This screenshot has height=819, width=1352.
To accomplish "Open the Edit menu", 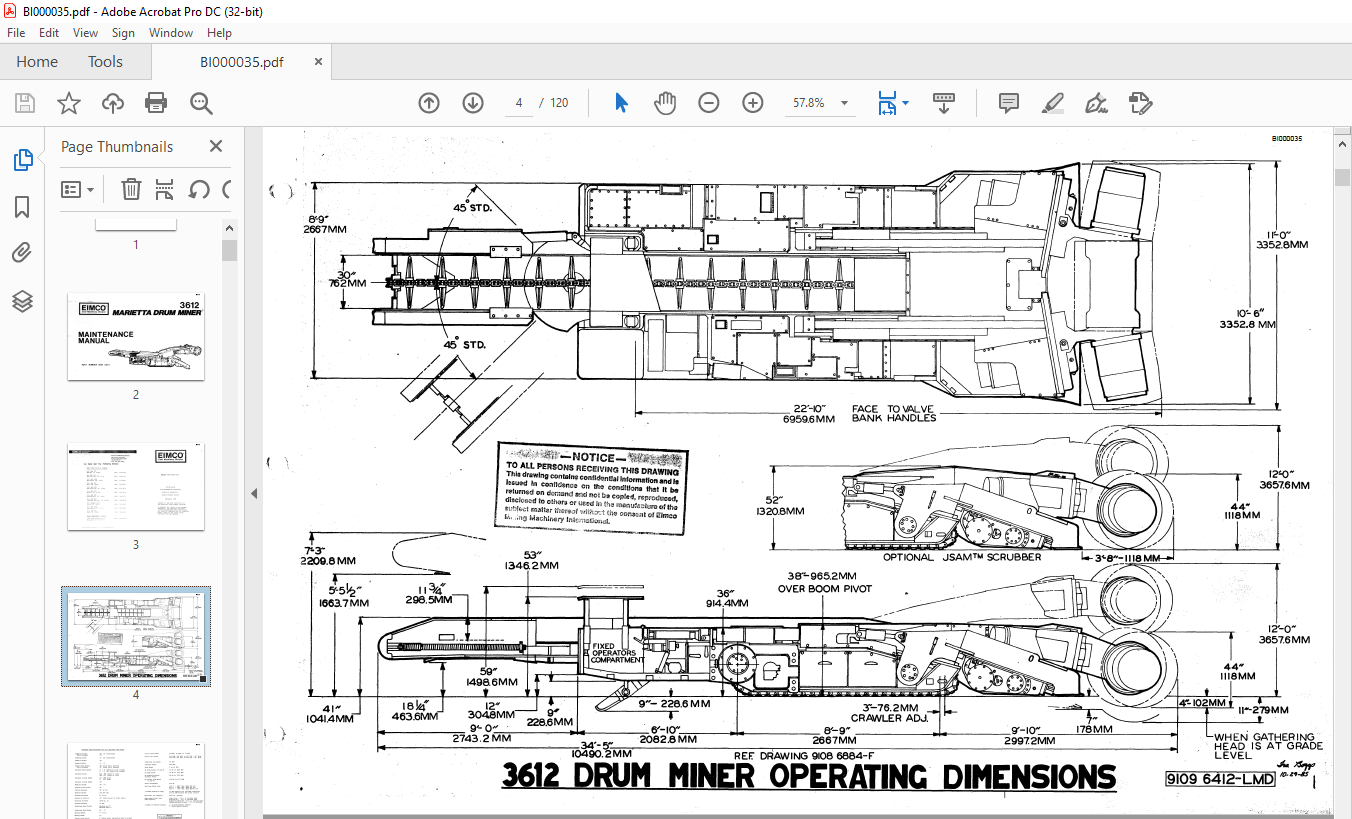I will tap(49, 33).
